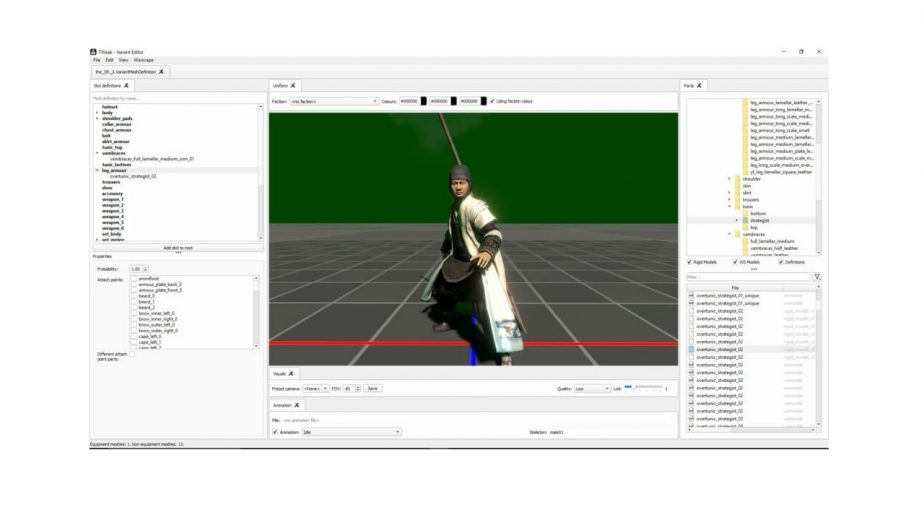Screen dimensions: 924x520
Task: Collapse the tunic folder in Parts tree
Action: [x=730, y=207]
